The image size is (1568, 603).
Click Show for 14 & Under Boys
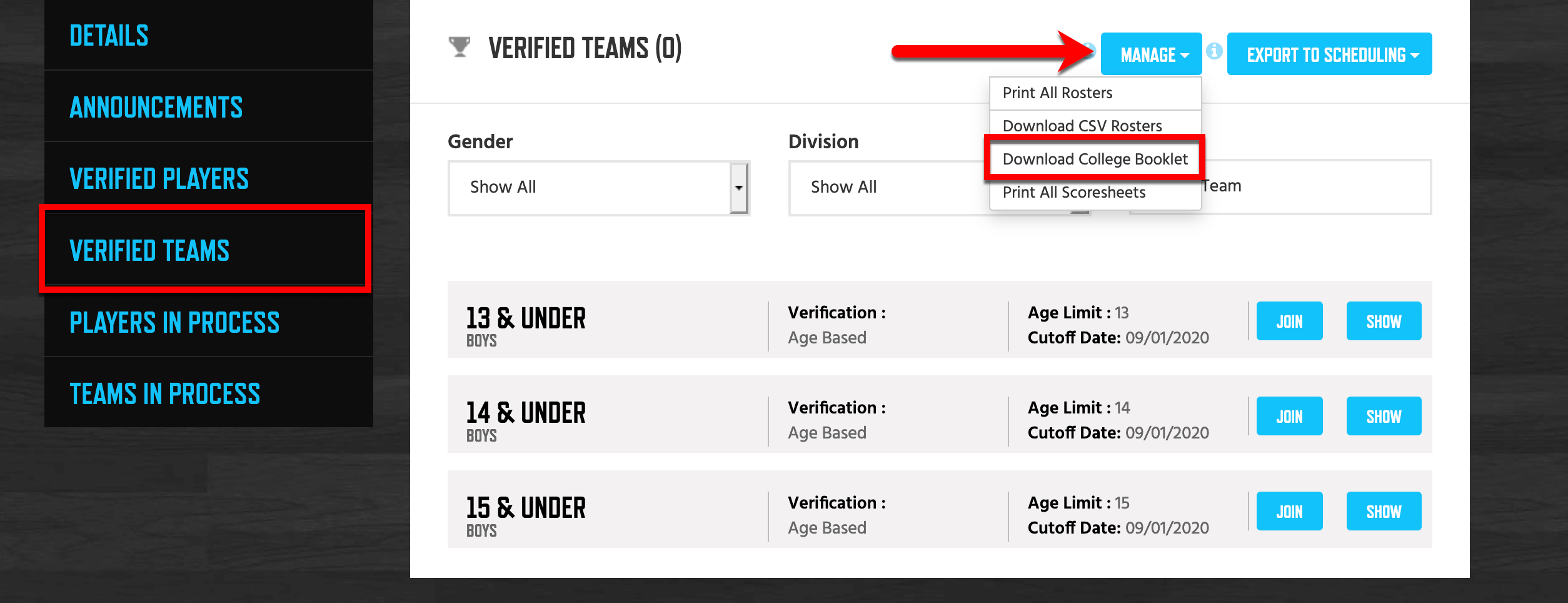pos(1384,417)
